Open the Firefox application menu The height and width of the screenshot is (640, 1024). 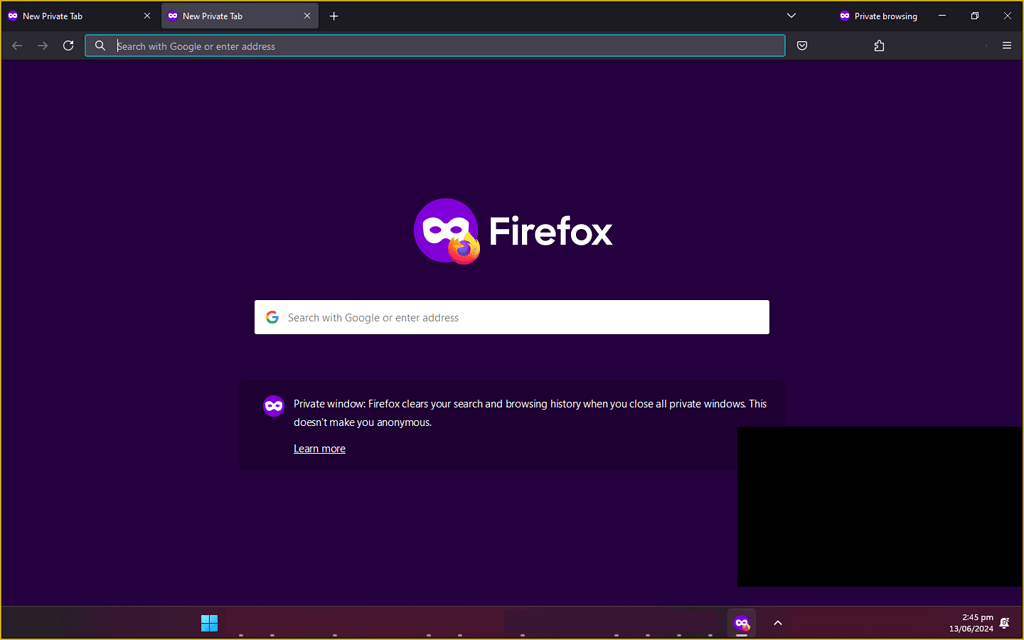click(x=1006, y=45)
